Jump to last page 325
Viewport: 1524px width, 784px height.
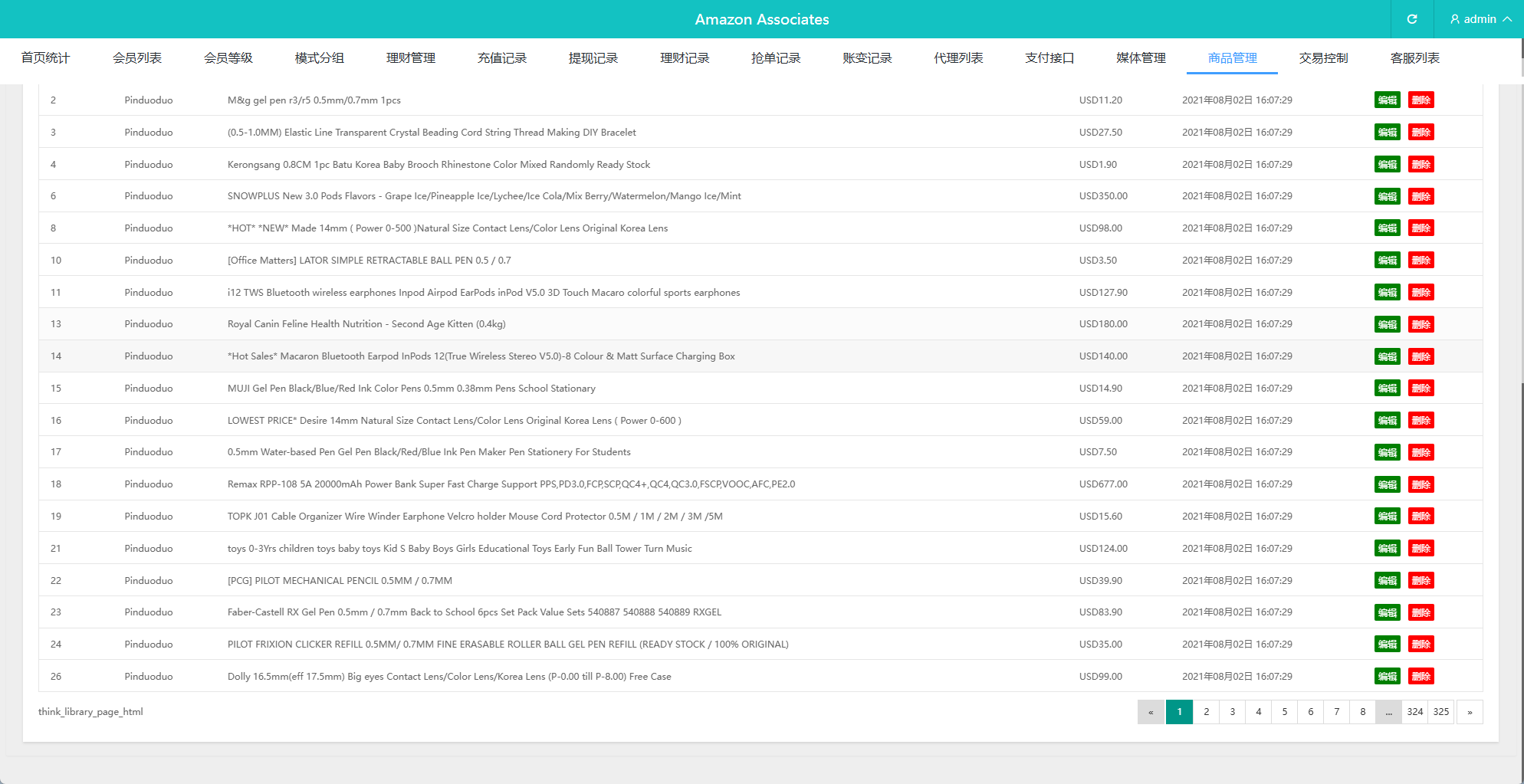tap(1440, 712)
